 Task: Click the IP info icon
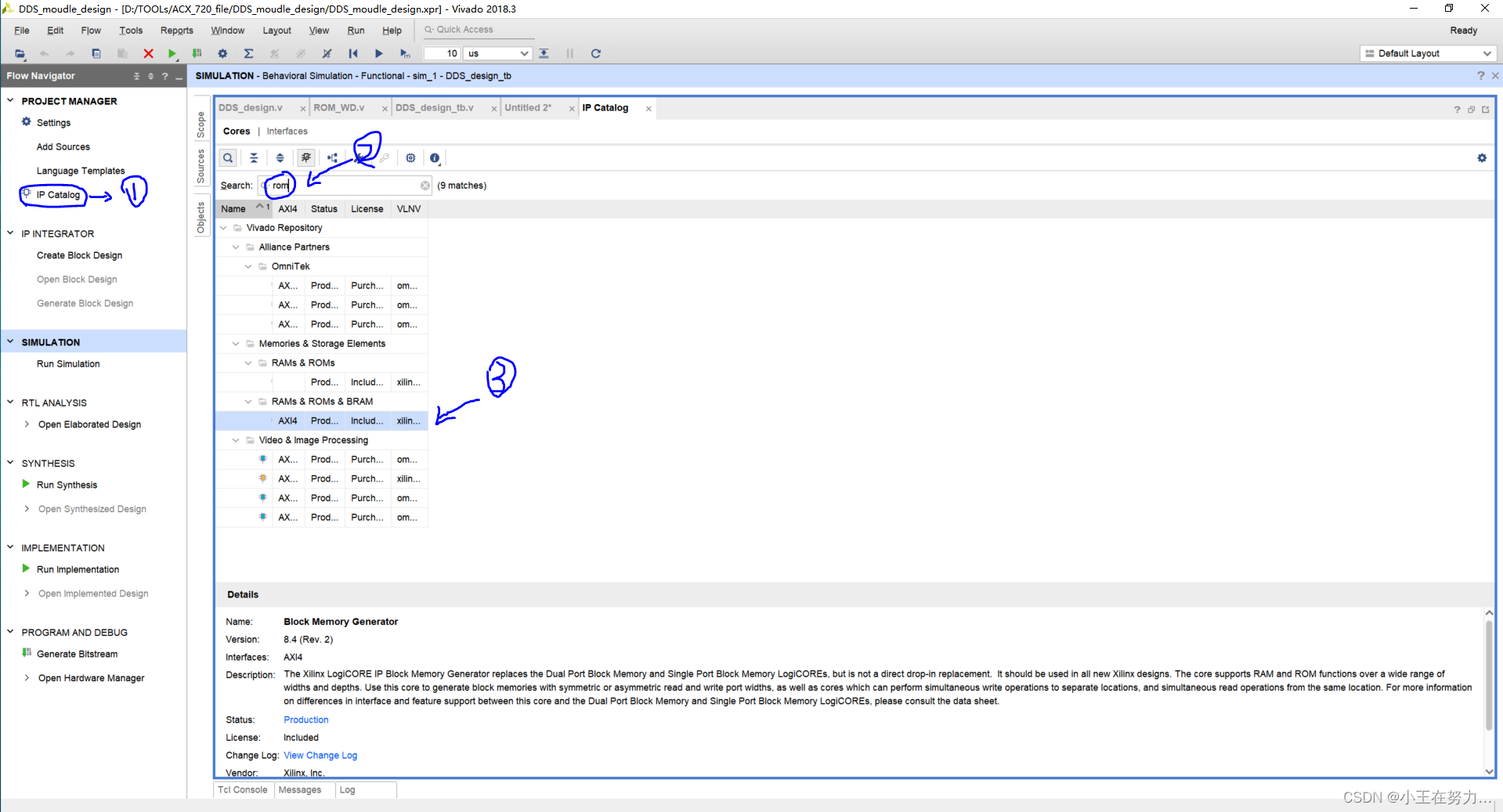(435, 158)
